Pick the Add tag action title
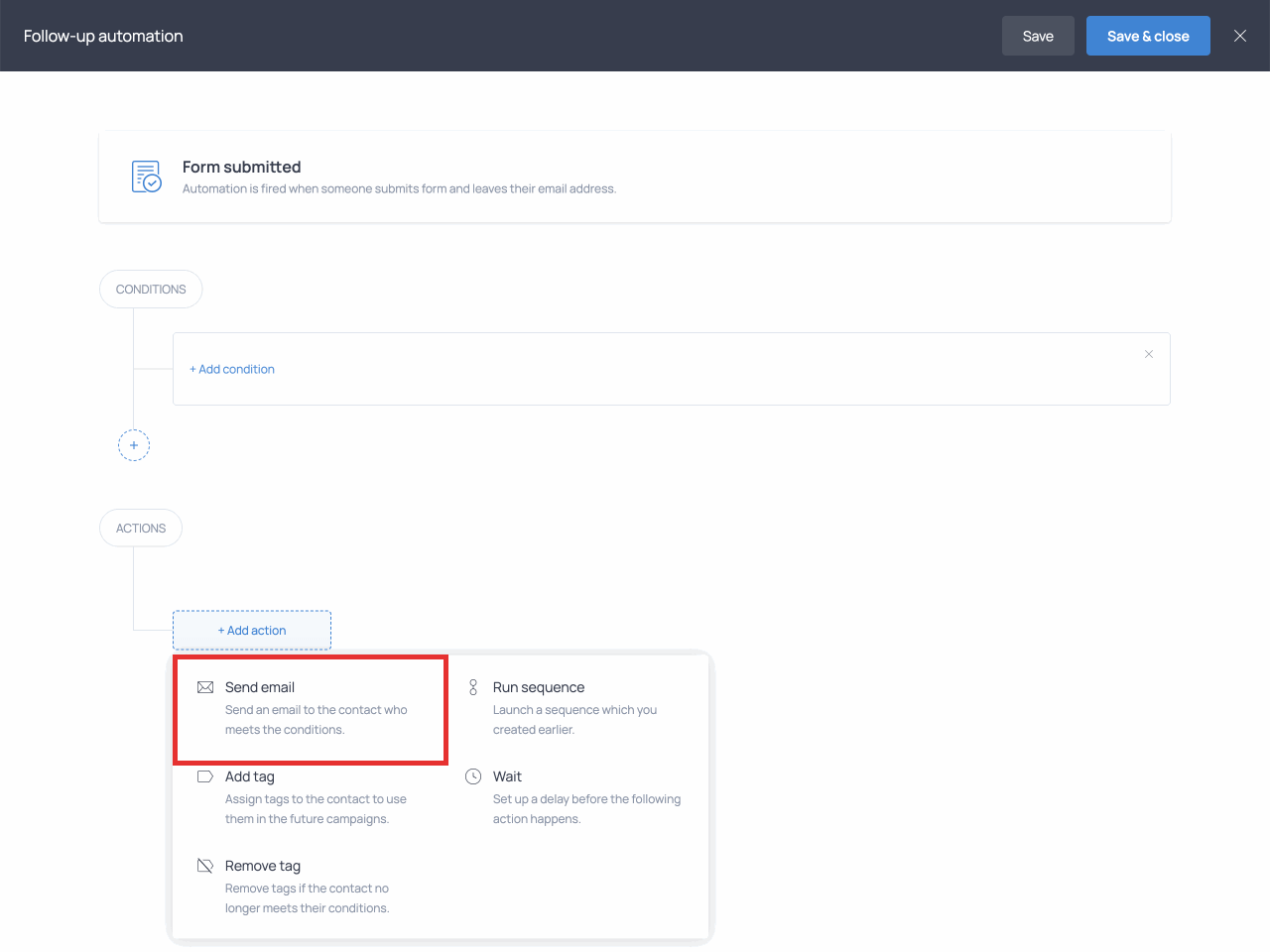The image size is (1270, 952). point(250,776)
